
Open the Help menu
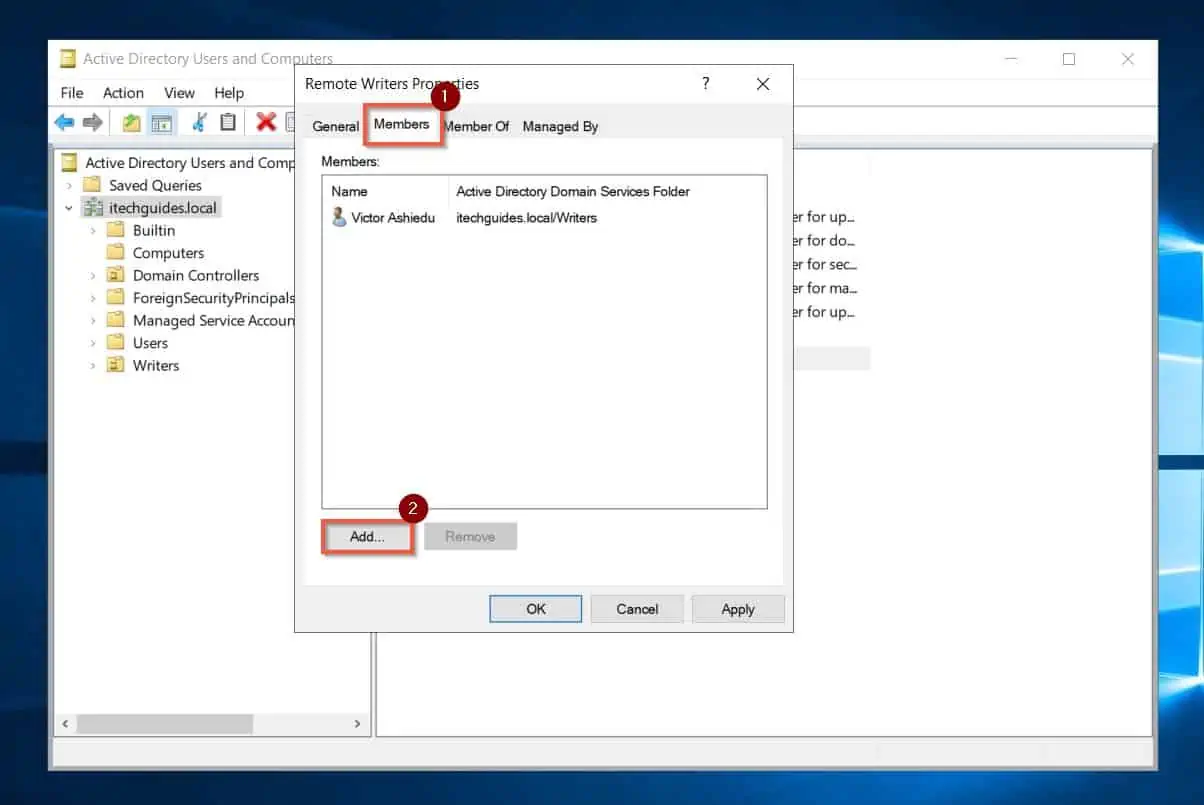pos(229,92)
